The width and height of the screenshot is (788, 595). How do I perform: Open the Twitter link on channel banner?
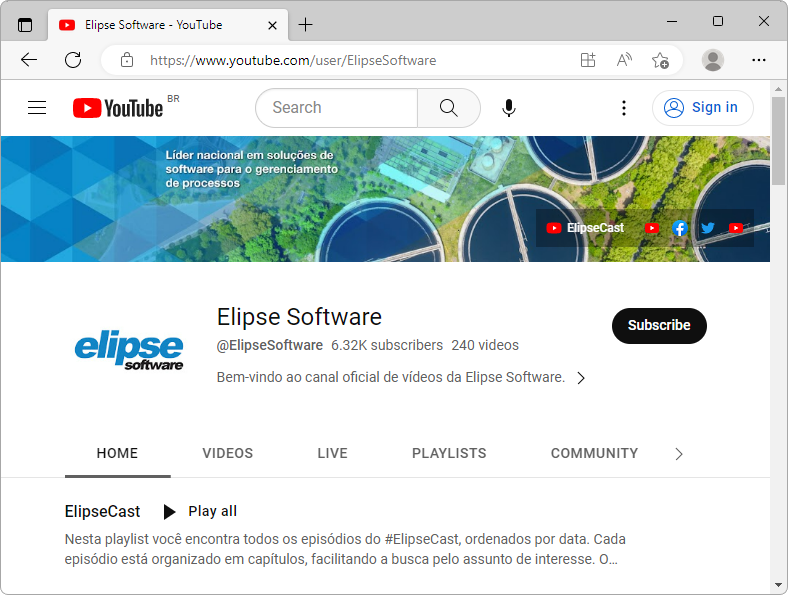(x=708, y=228)
